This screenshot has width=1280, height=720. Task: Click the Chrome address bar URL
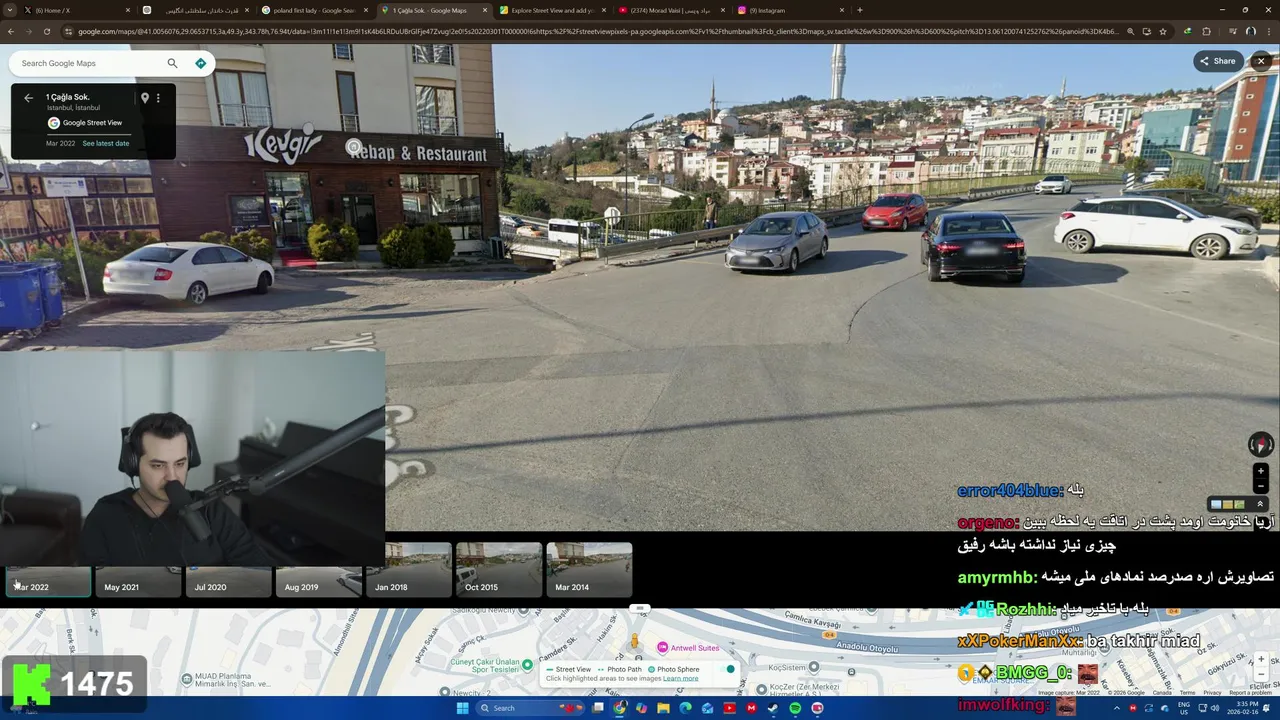600,31
